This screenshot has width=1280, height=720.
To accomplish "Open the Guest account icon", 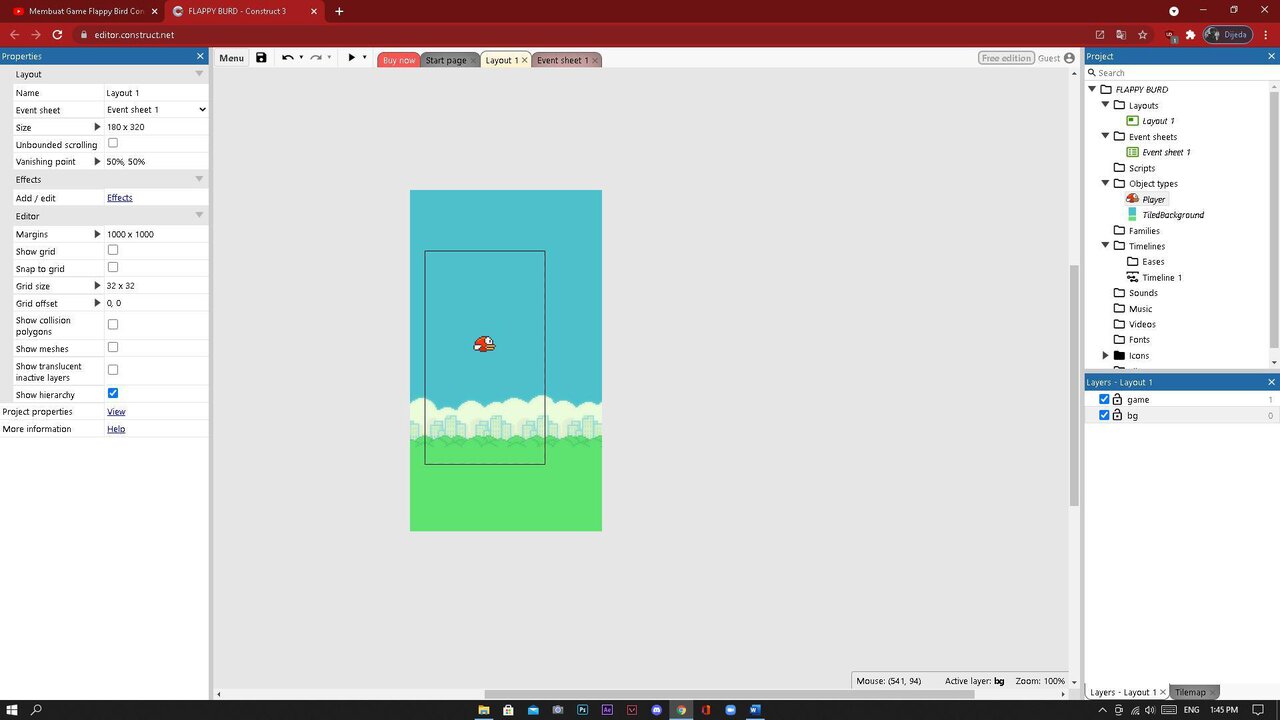I will [1069, 58].
